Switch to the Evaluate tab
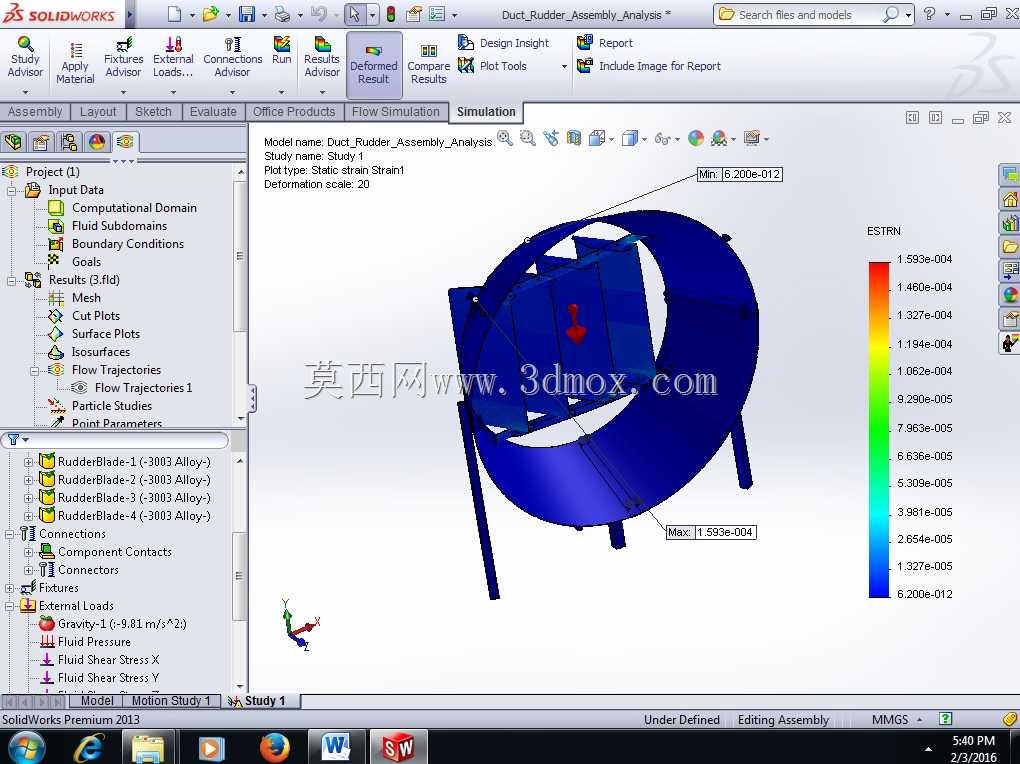Image resolution: width=1020 pixels, height=764 pixels. (x=213, y=112)
